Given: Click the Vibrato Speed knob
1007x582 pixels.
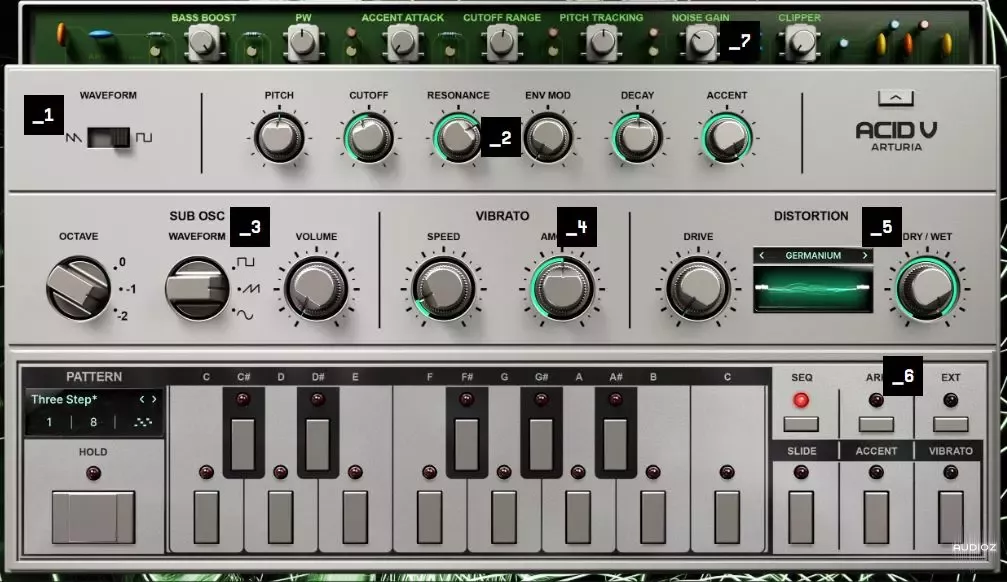Looking at the screenshot, I should click(443, 288).
